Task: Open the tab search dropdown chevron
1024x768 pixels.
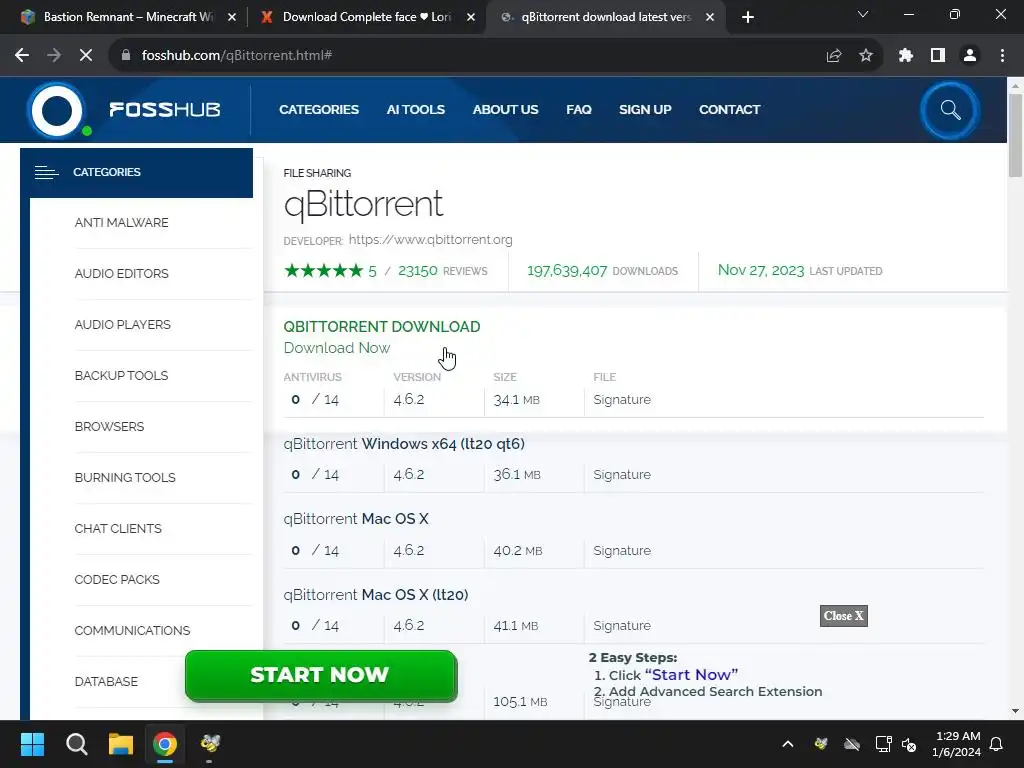Action: pyautogui.click(x=863, y=14)
